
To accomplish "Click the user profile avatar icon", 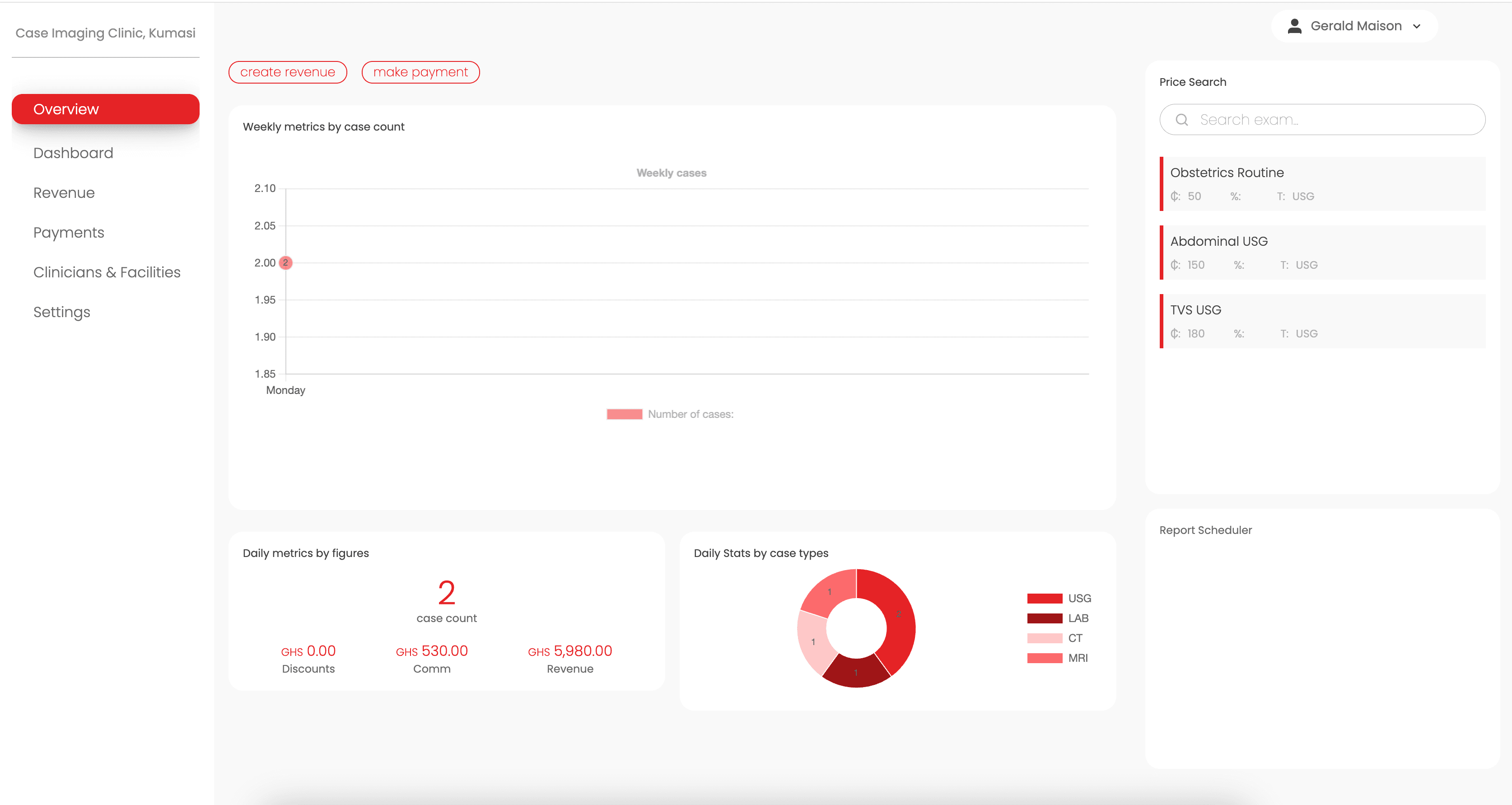I will [1294, 26].
